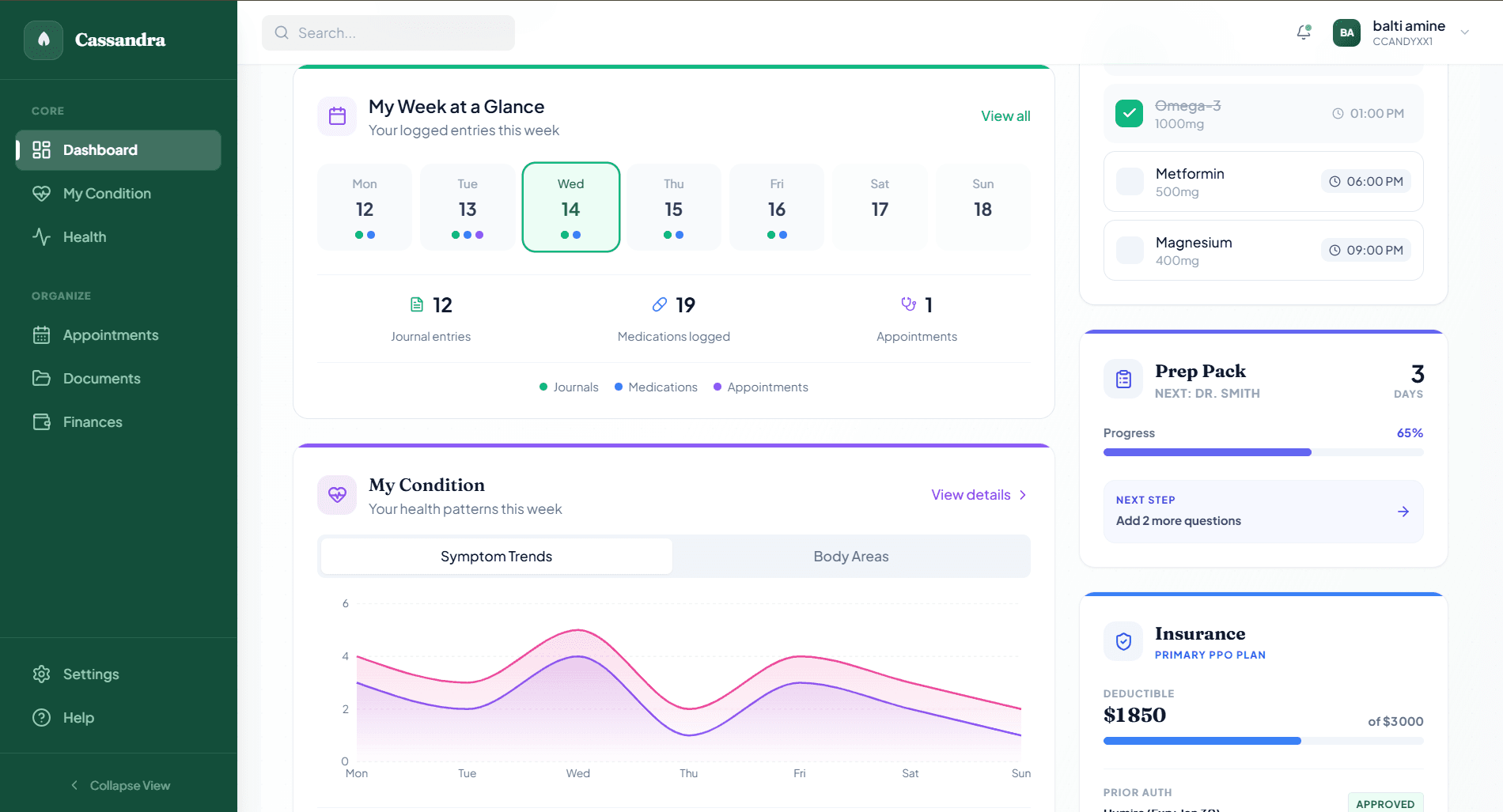The width and height of the screenshot is (1503, 812).
Task: Click the Finances wallet icon in sidebar
Action: [x=41, y=421]
